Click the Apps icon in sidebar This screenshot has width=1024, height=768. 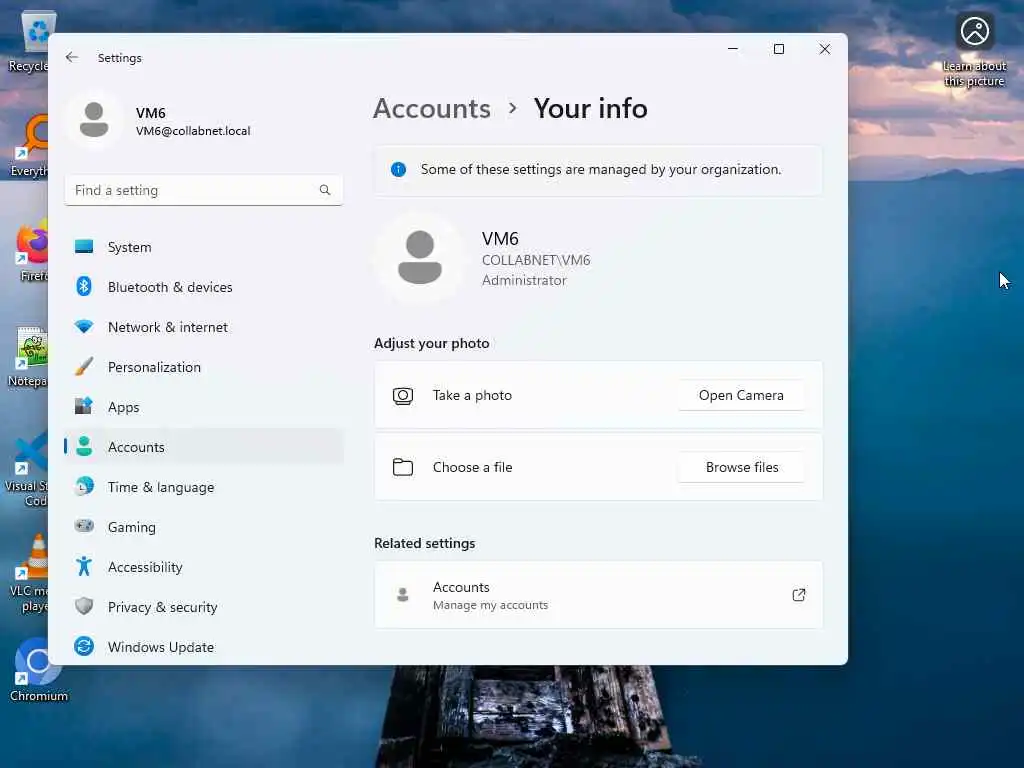point(84,406)
